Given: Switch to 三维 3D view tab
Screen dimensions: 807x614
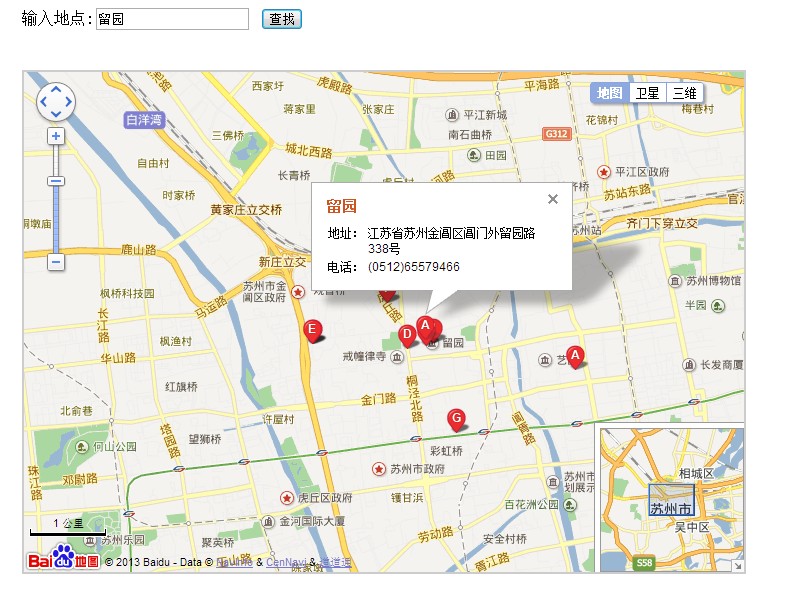Looking at the screenshot, I should pyautogui.click(x=685, y=93).
